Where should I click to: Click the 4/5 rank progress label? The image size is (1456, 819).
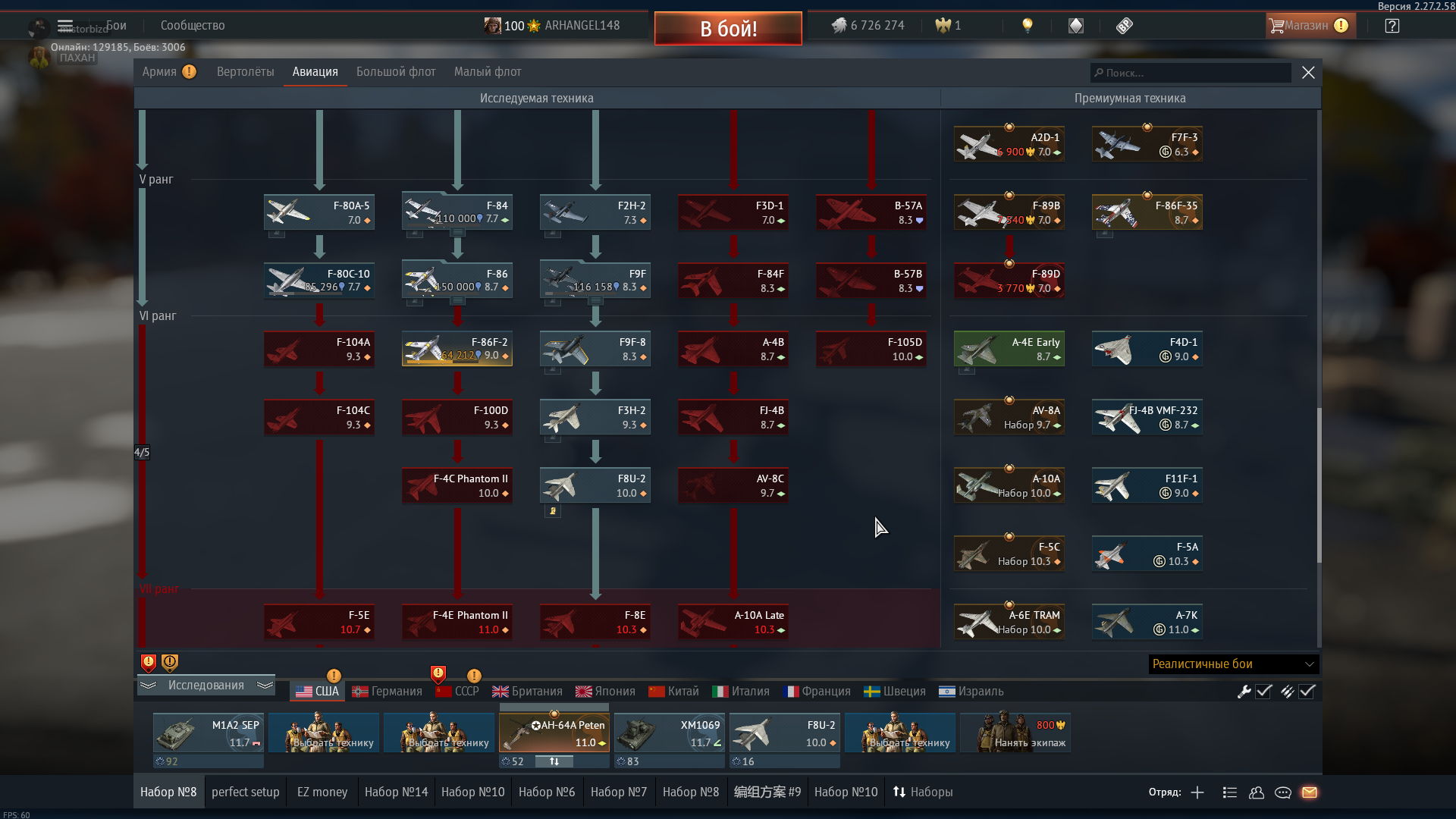click(142, 452)
